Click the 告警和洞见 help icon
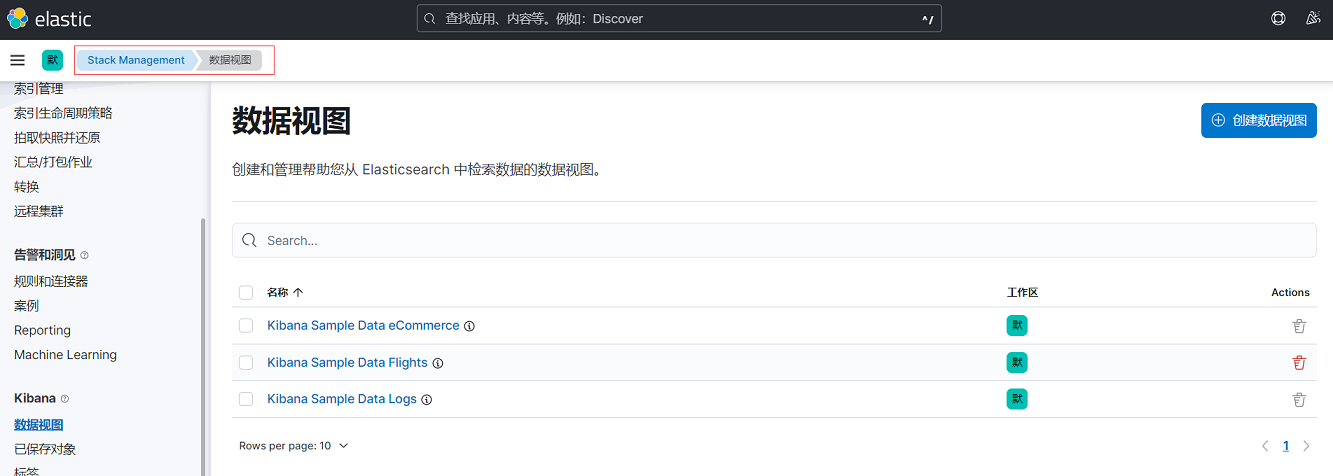The width and height of the screenshot is (1333, 476). click(x=84, y=255)
